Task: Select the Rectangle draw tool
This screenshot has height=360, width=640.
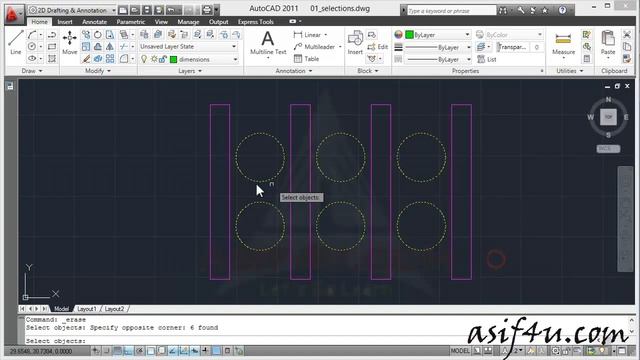Action: tap(52, 47)
